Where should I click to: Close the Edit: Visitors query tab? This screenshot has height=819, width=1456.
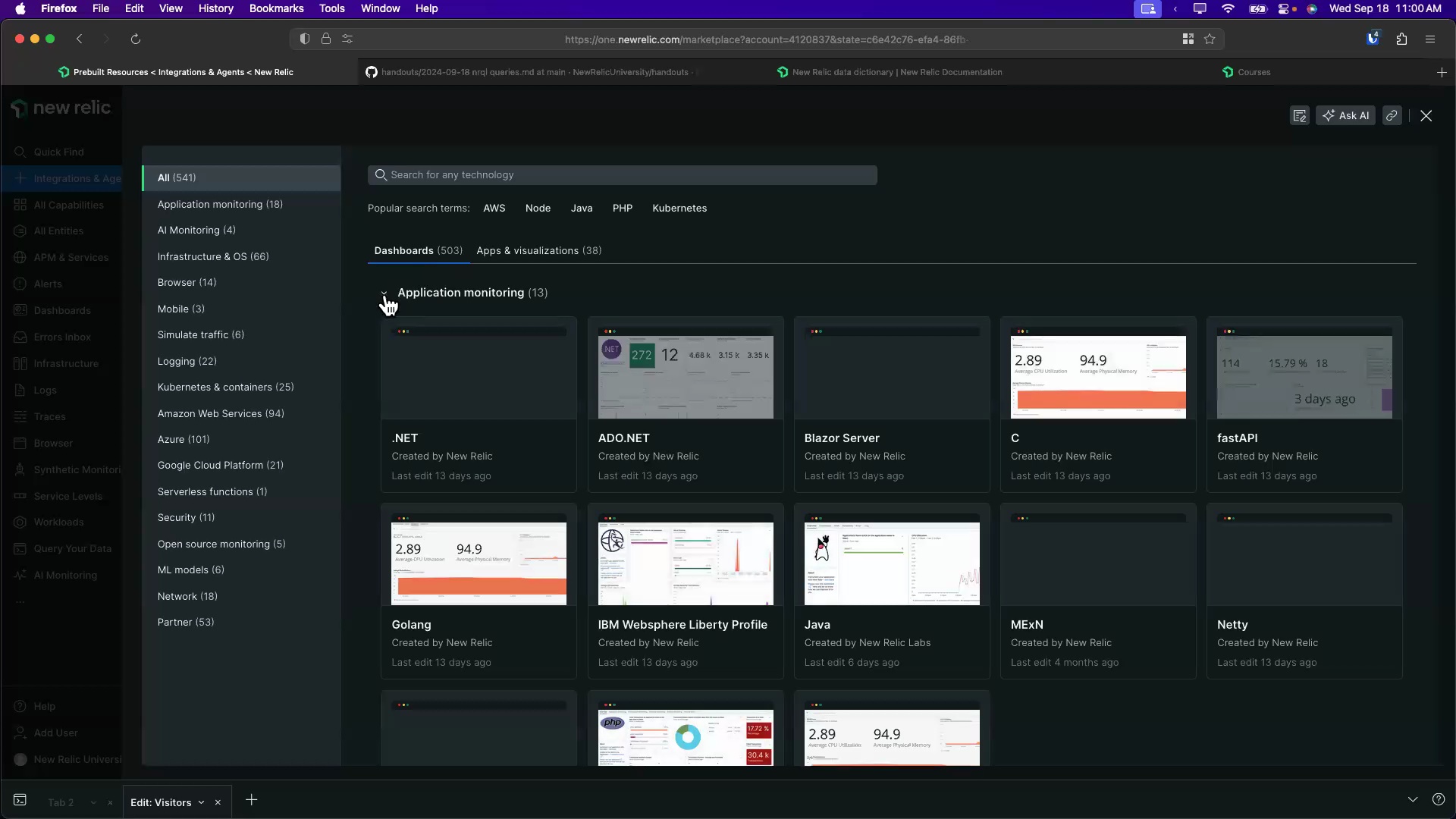[x=218, y=803]
